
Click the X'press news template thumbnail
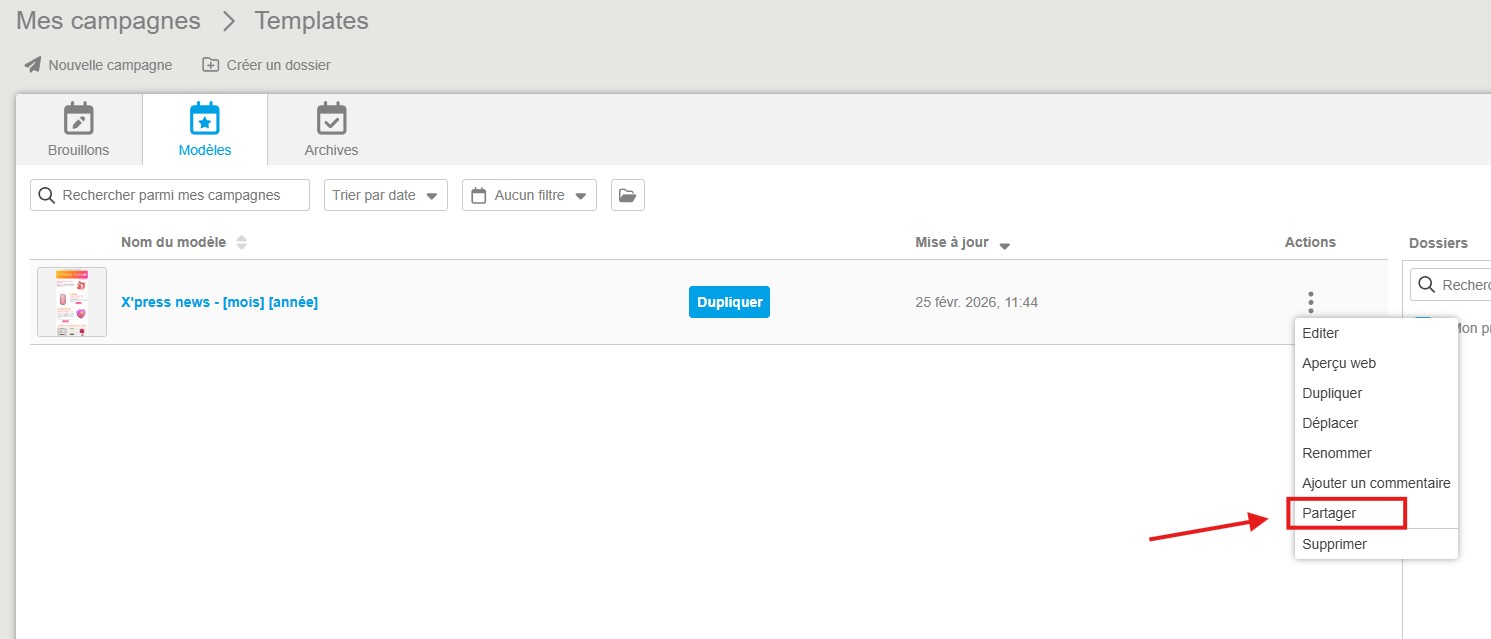pyautogui.click(x=72, y=302)
